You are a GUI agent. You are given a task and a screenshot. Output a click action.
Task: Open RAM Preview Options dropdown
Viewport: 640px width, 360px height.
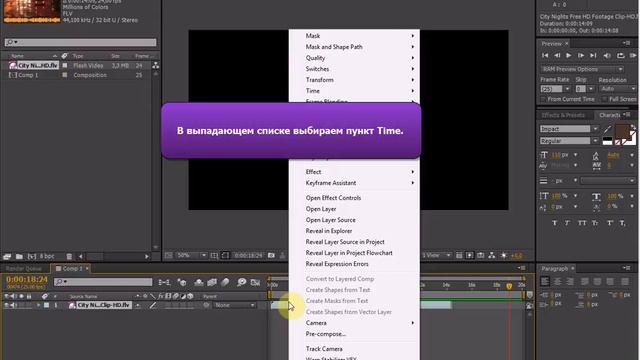(582, 69)
